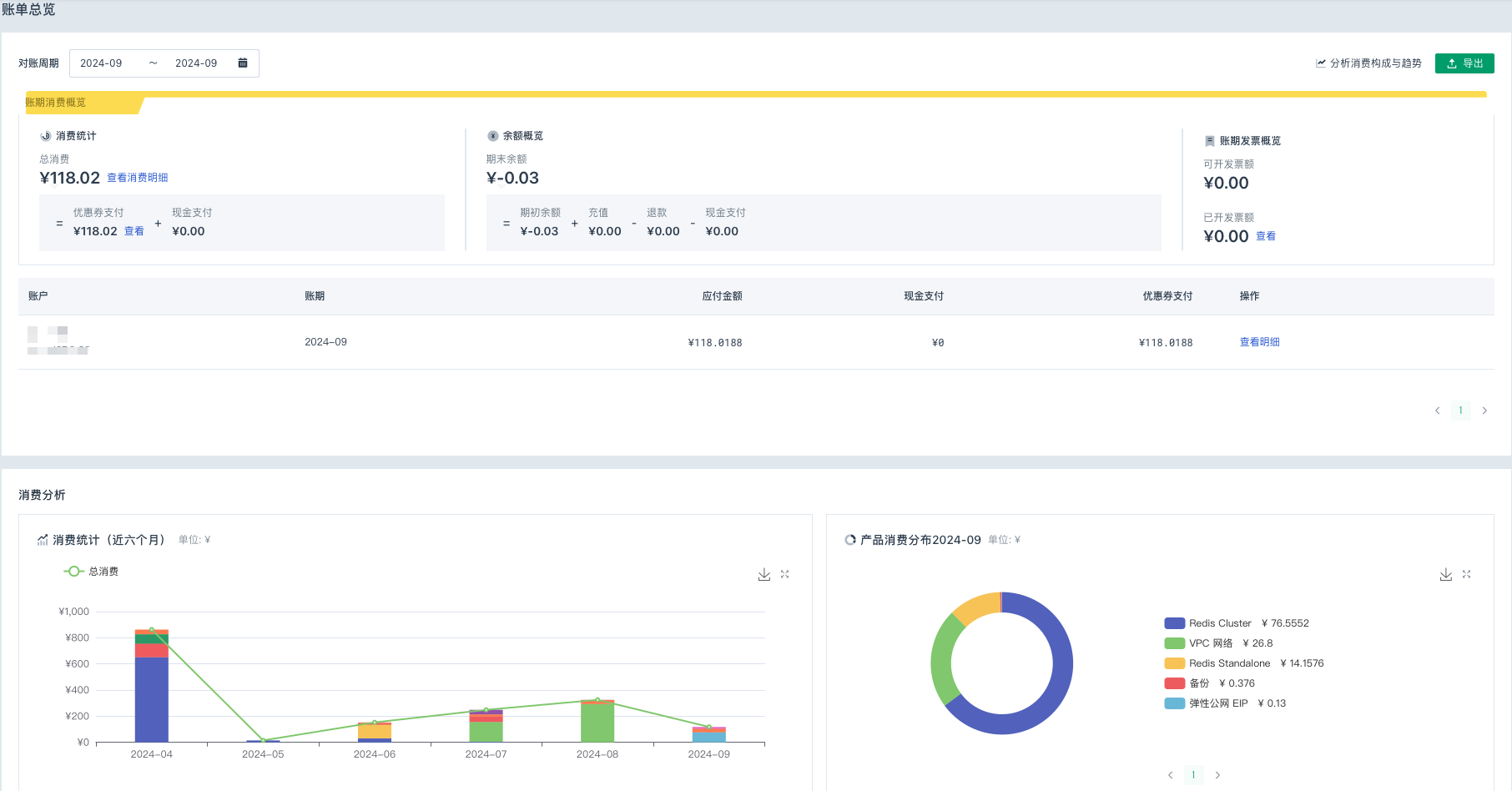Go to next page in account table
The image size is (1512, 791).
[1484, 411]
